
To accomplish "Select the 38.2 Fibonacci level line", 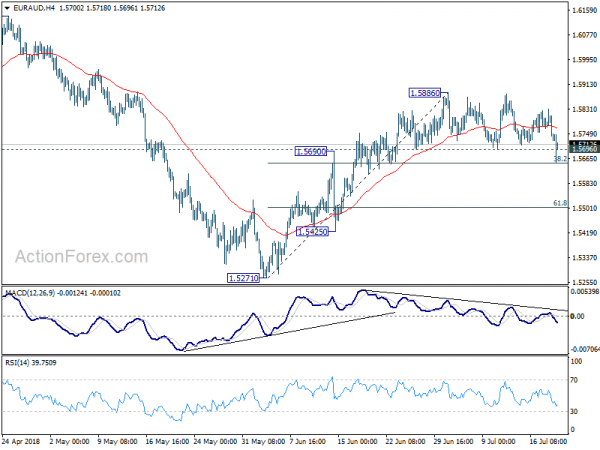I will tap(417, 163).
